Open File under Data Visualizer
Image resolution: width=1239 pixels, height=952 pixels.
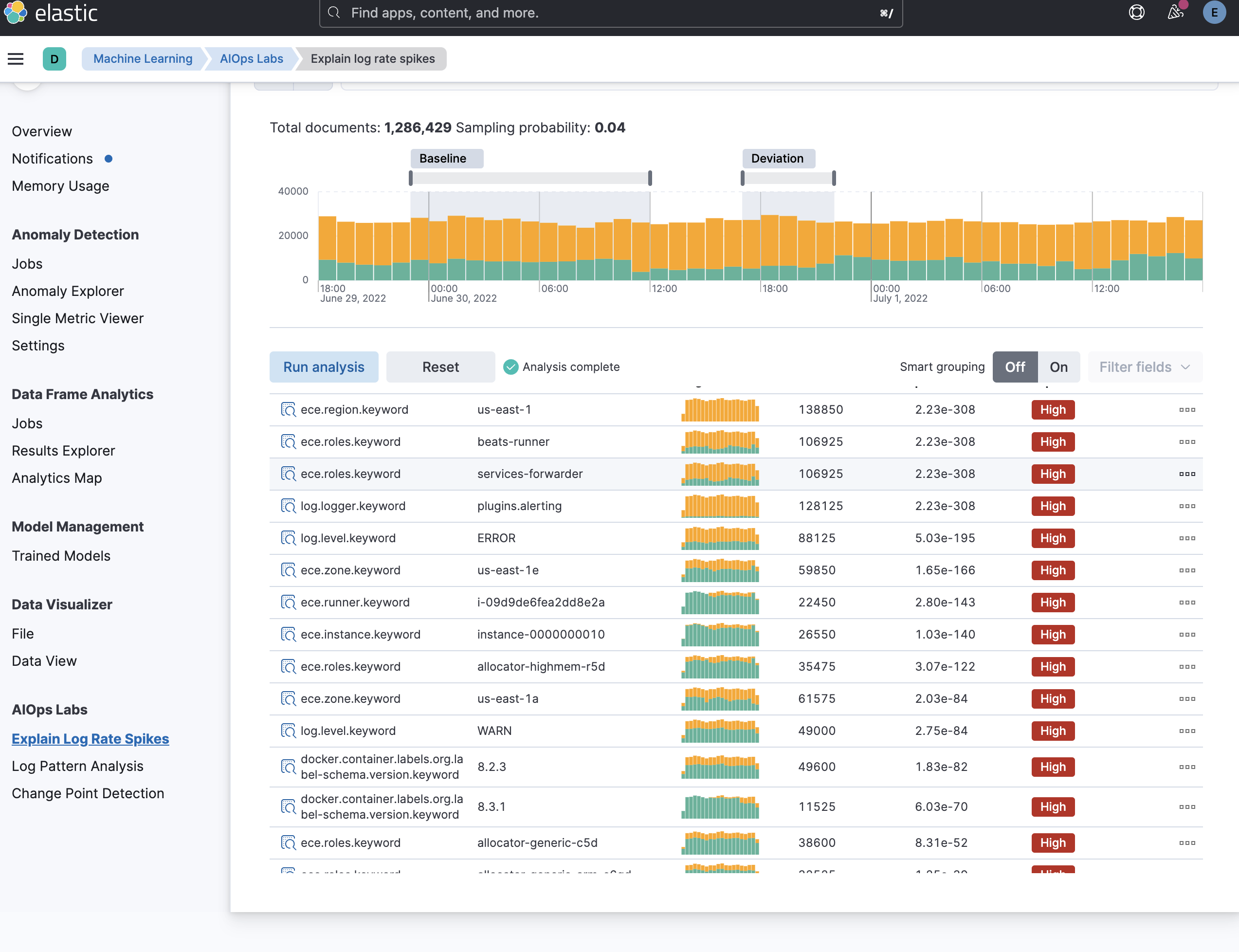[23, 634]
